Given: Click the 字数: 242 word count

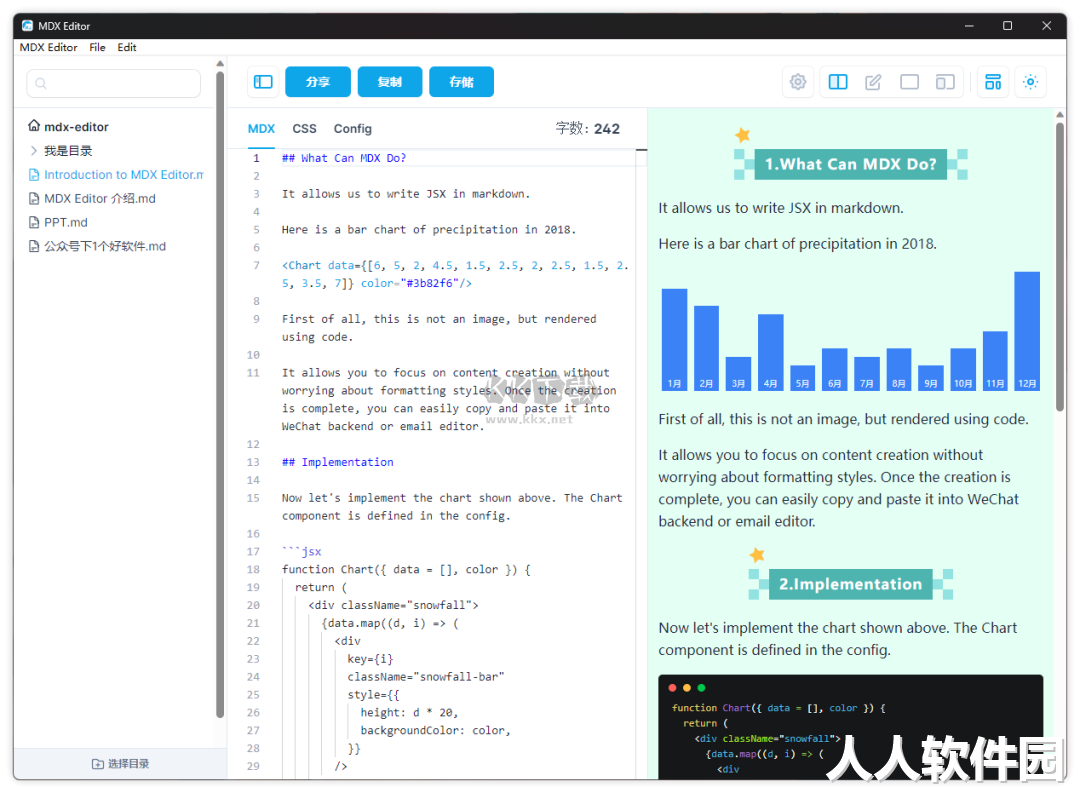Looking at the screenshot, I should 588,129.
